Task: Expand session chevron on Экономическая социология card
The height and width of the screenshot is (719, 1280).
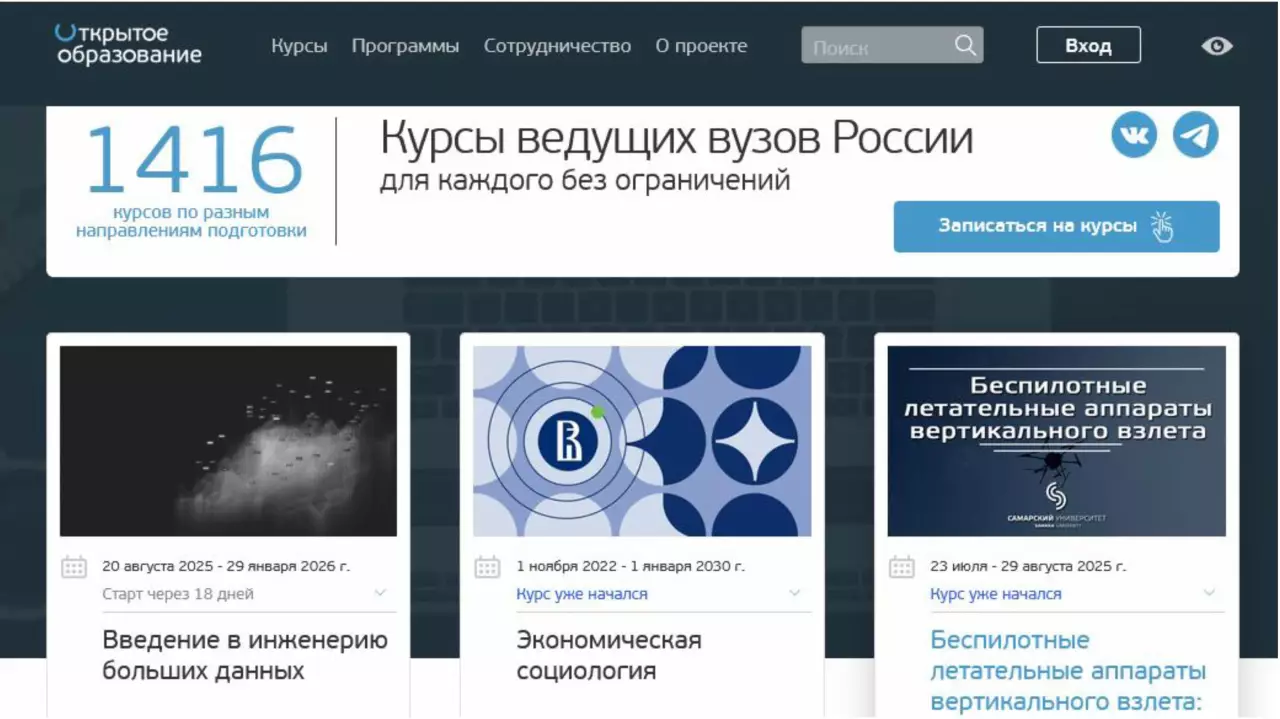Action: pyautogui.click(x=794, y=593)
